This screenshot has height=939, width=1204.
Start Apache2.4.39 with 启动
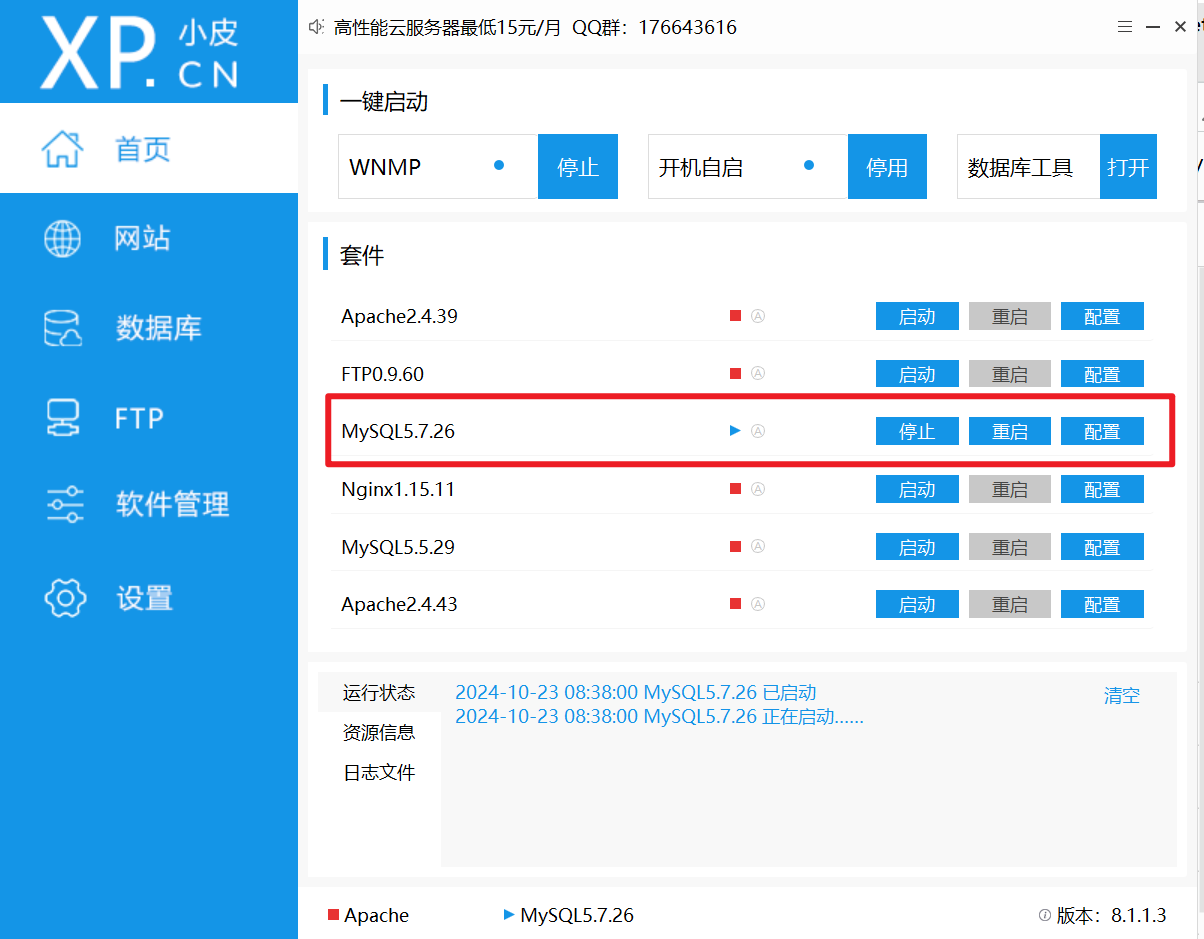click(x=917, y=316)
